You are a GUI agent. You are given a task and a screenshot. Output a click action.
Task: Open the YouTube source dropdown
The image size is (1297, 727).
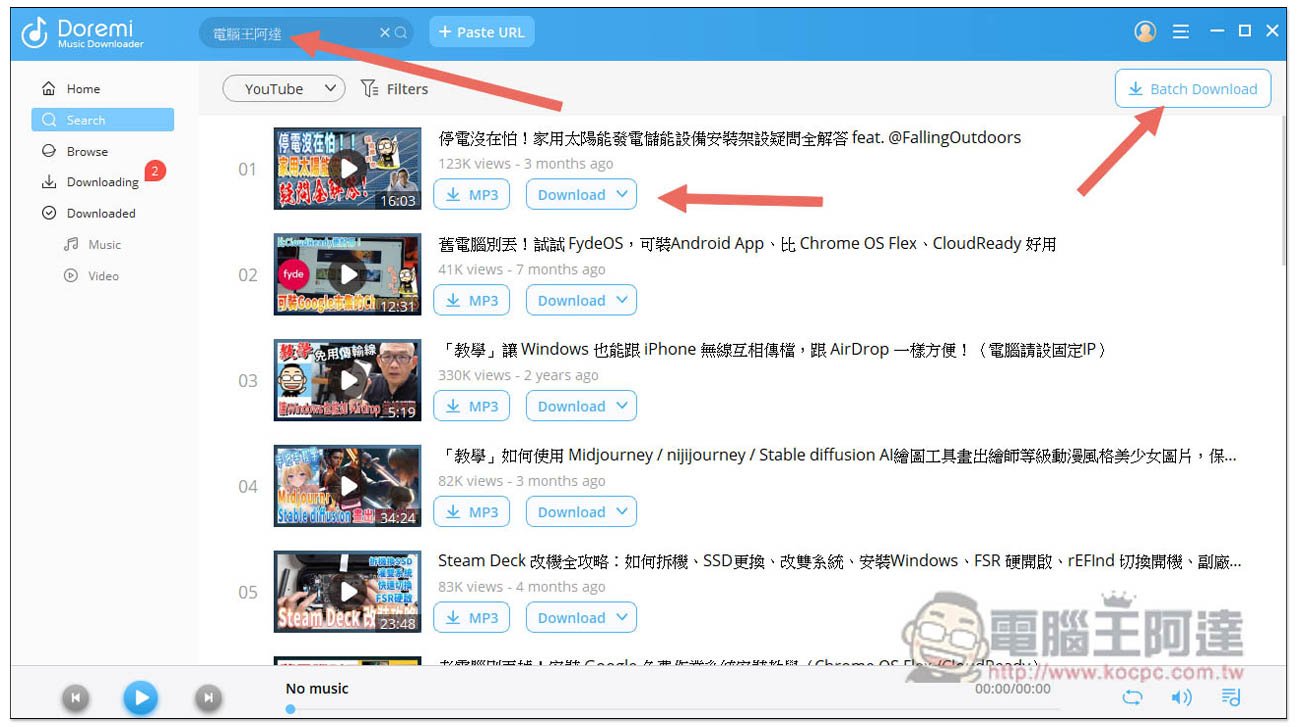[x=284, y=89]
